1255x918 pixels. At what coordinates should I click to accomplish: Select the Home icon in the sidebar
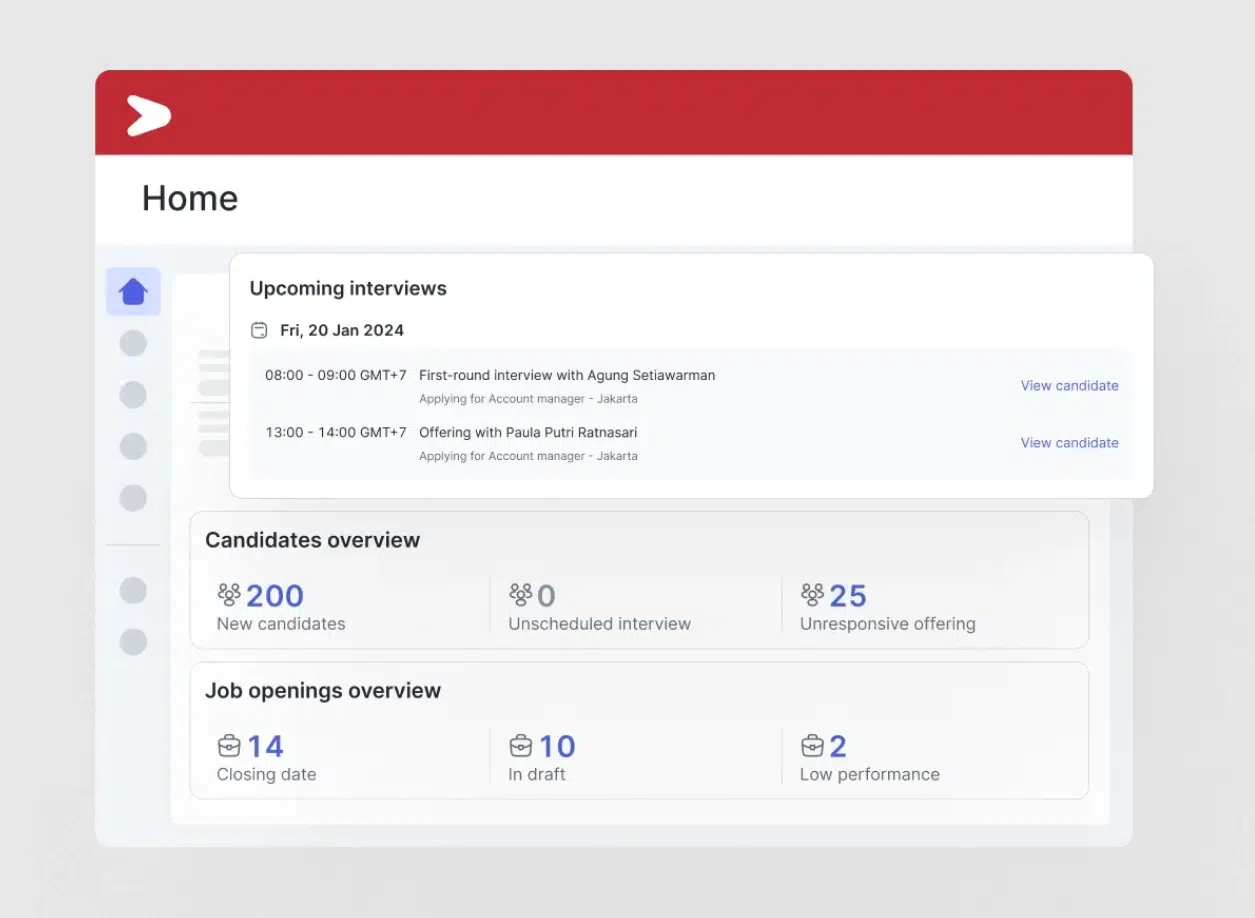[x=133, y=292]
